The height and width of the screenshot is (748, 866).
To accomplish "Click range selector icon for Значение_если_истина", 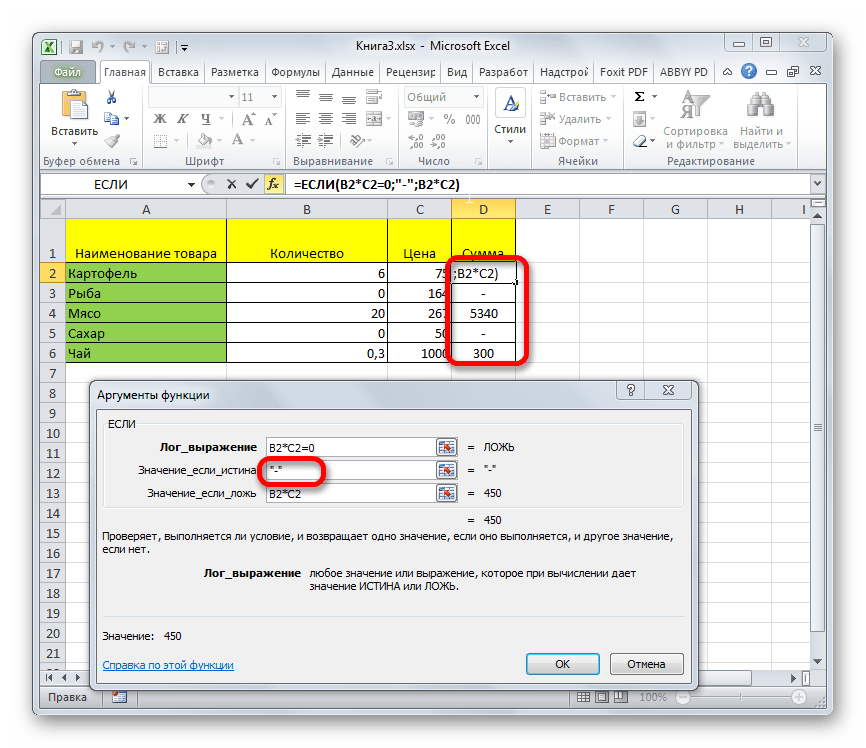I will point(446,470).
